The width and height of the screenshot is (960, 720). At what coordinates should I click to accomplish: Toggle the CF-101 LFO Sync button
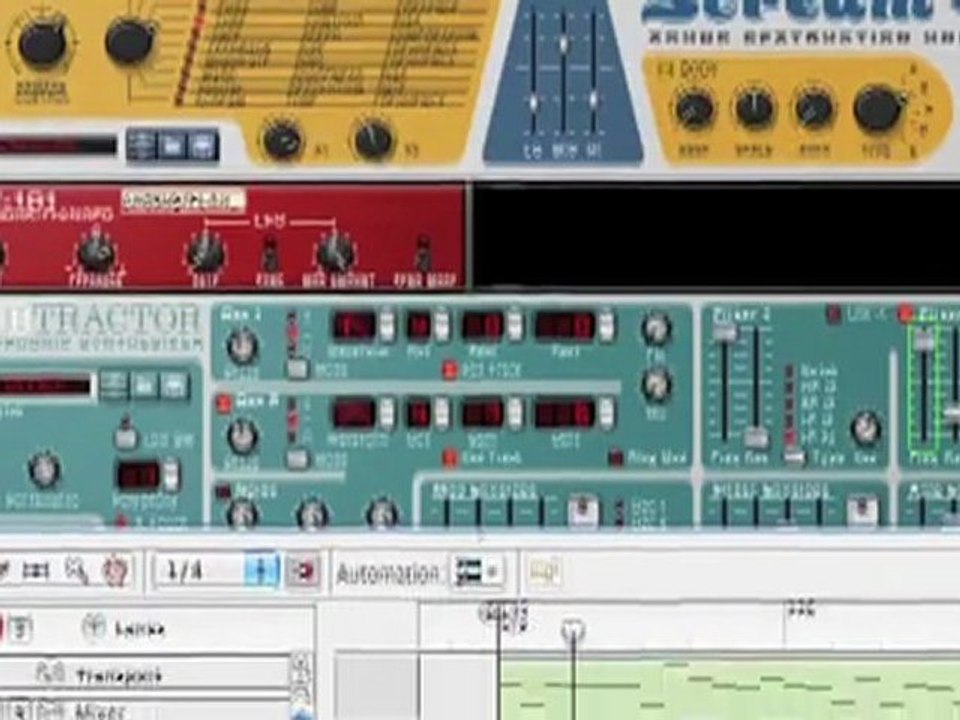270,253
